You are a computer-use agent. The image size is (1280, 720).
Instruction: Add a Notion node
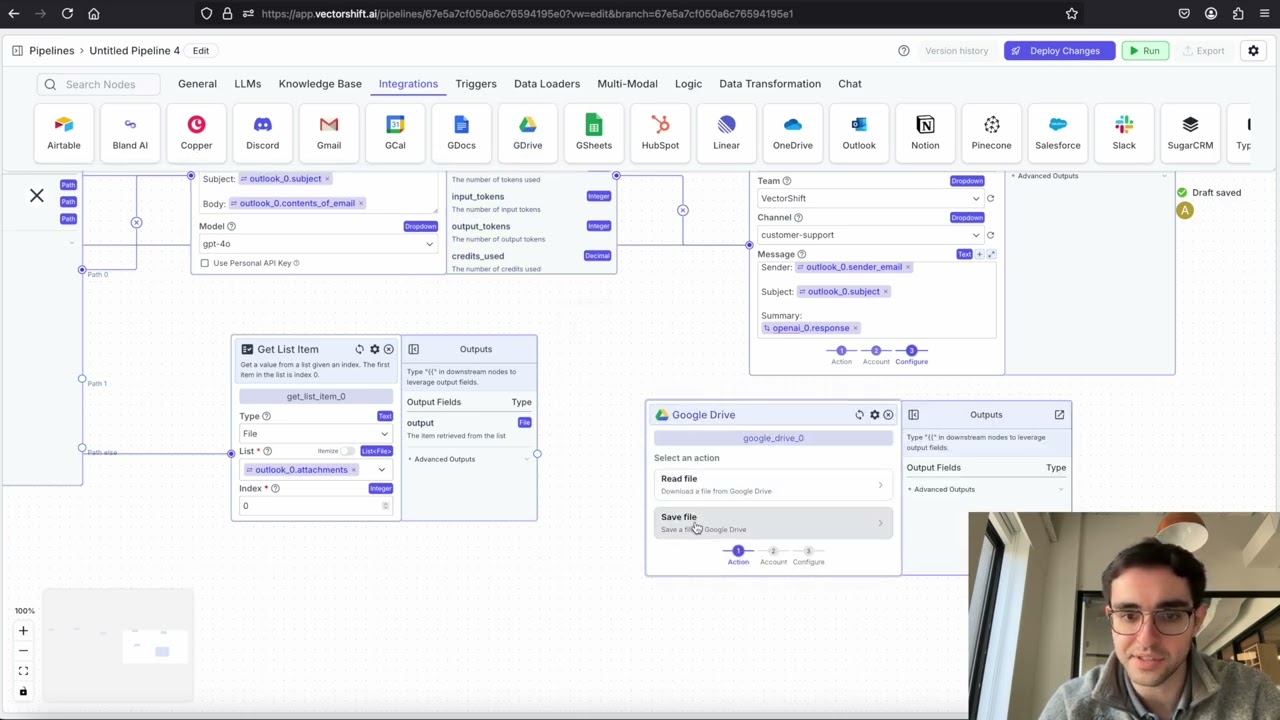tap(925, 134)
